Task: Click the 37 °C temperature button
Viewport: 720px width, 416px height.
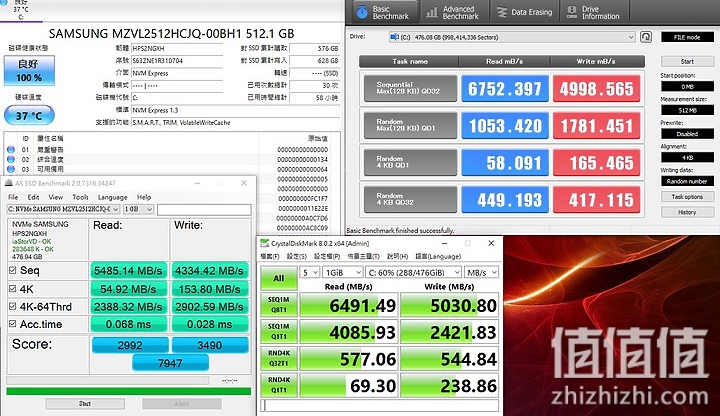Action: coord(29,115)
